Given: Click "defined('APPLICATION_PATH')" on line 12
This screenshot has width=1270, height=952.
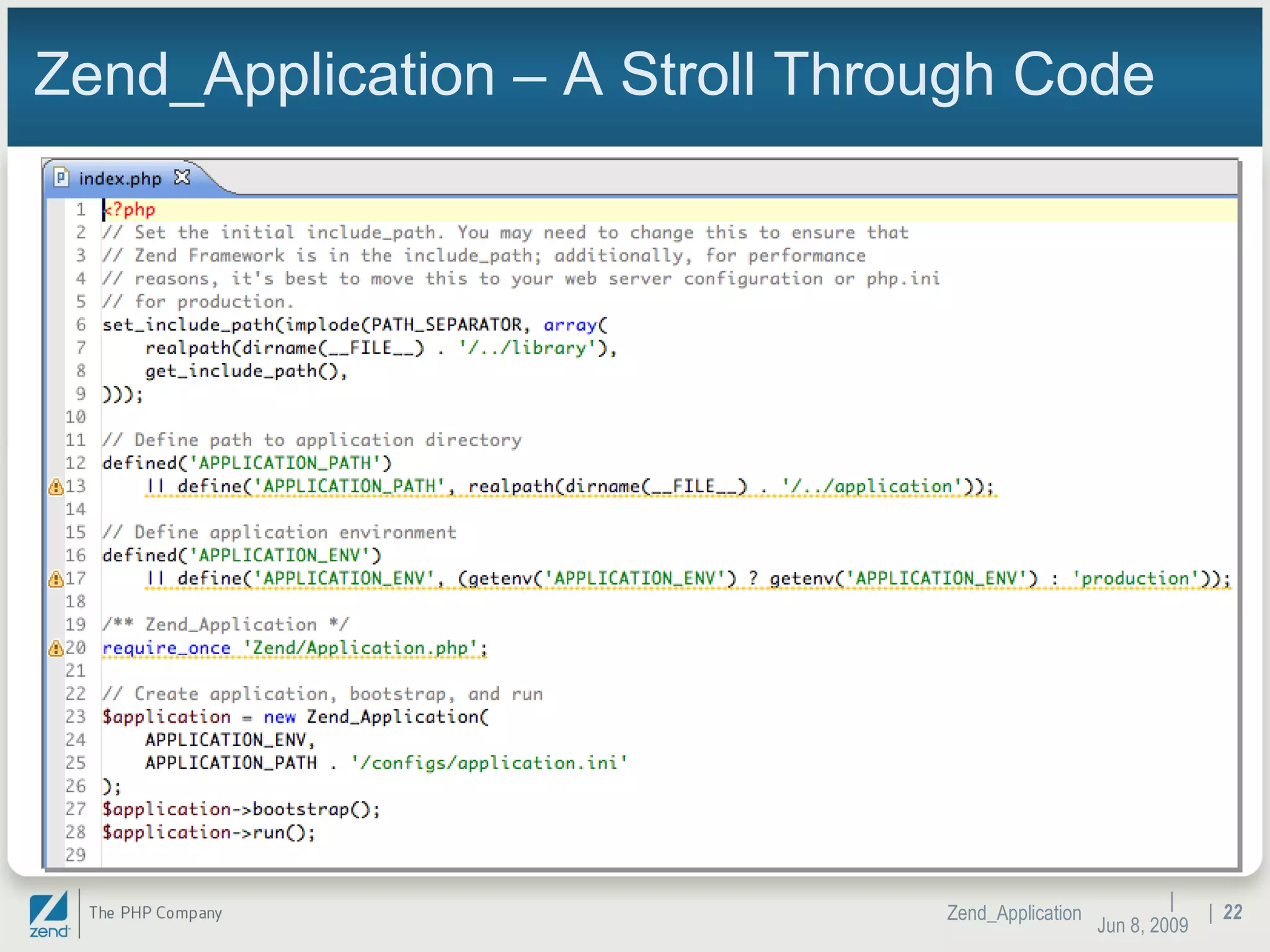Looking at the screenshot, I should (x=247, y=464).
